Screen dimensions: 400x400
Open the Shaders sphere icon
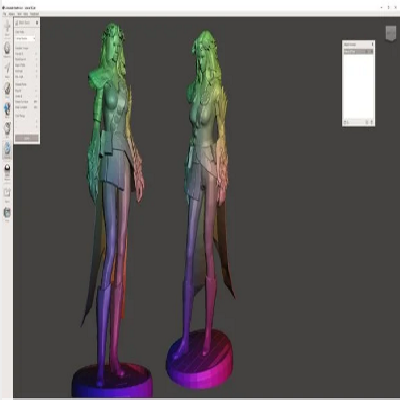(x=7, y=170)
